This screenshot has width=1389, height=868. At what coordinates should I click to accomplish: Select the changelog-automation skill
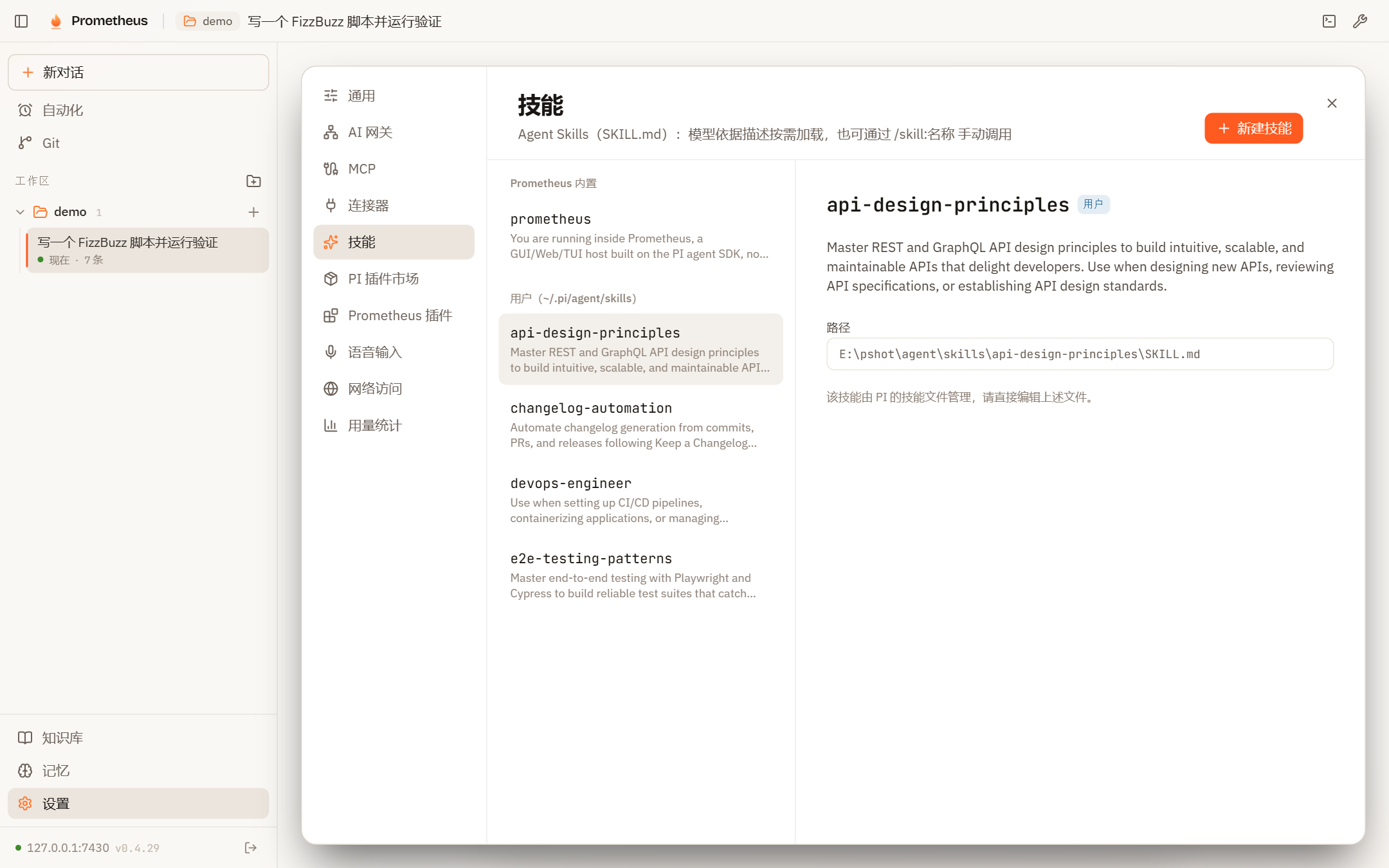point(640,424)
